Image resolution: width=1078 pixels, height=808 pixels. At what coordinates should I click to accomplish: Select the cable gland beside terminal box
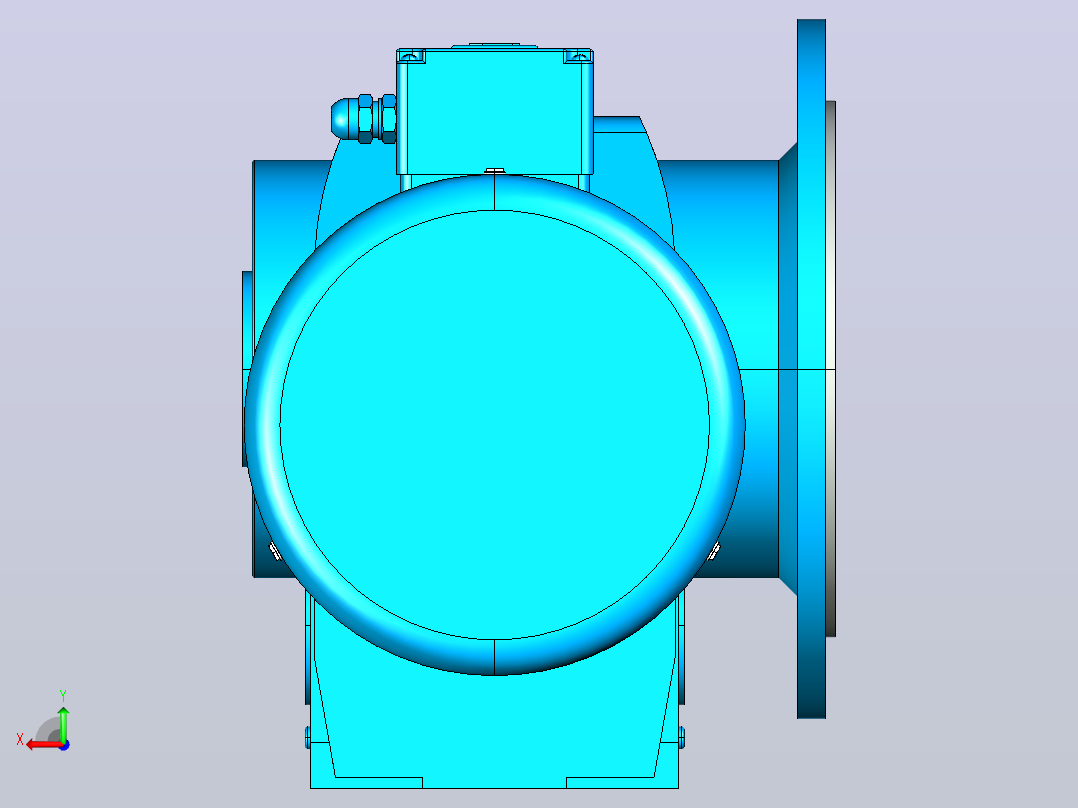(363, 118)
